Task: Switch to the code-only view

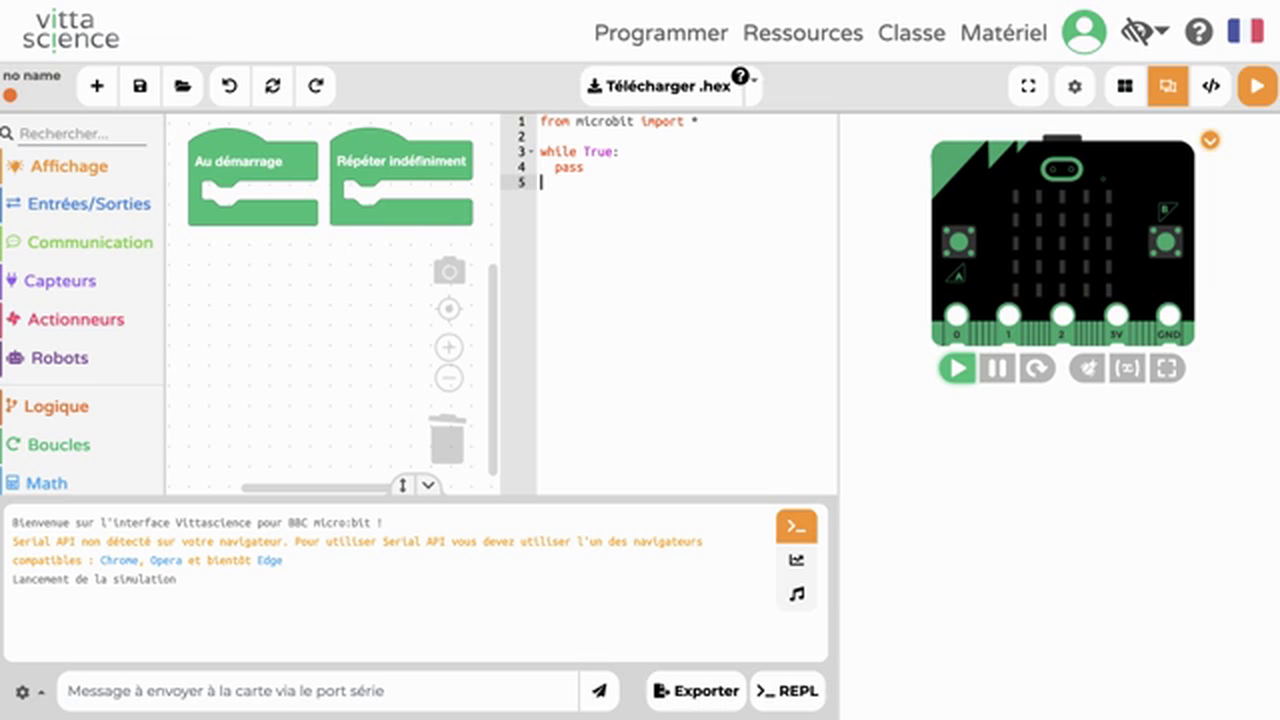Action: click(x=1210, y=86)
